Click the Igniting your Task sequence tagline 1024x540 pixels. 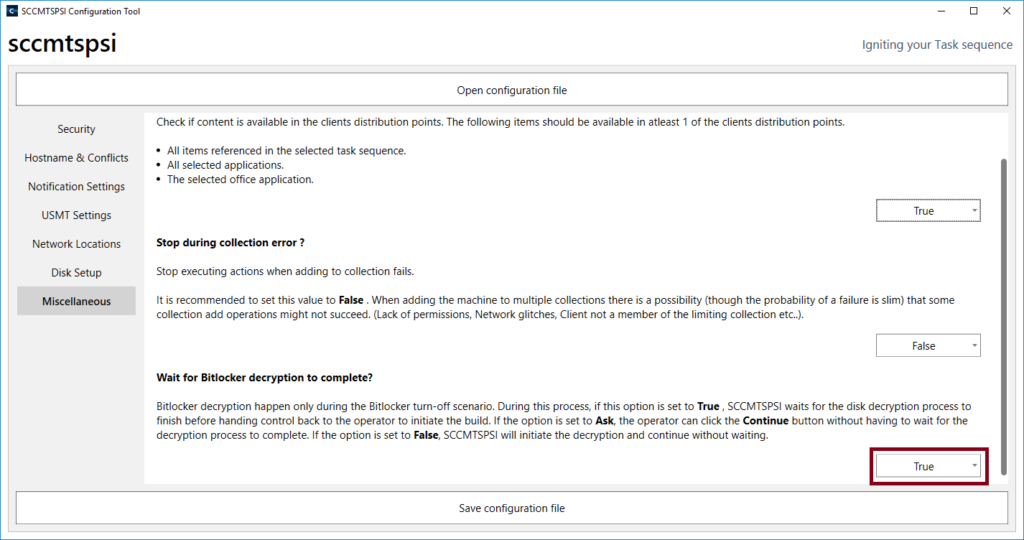[937, 45]
